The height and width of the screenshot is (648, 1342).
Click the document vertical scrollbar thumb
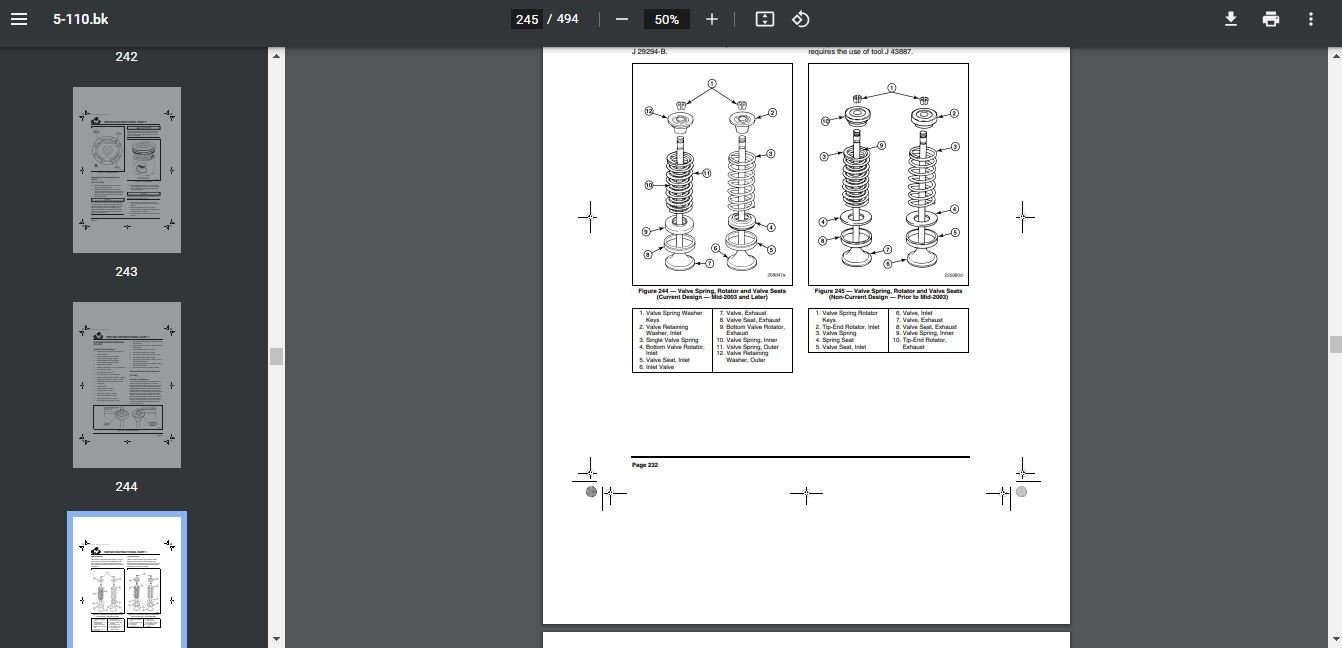coord(1334,345)
